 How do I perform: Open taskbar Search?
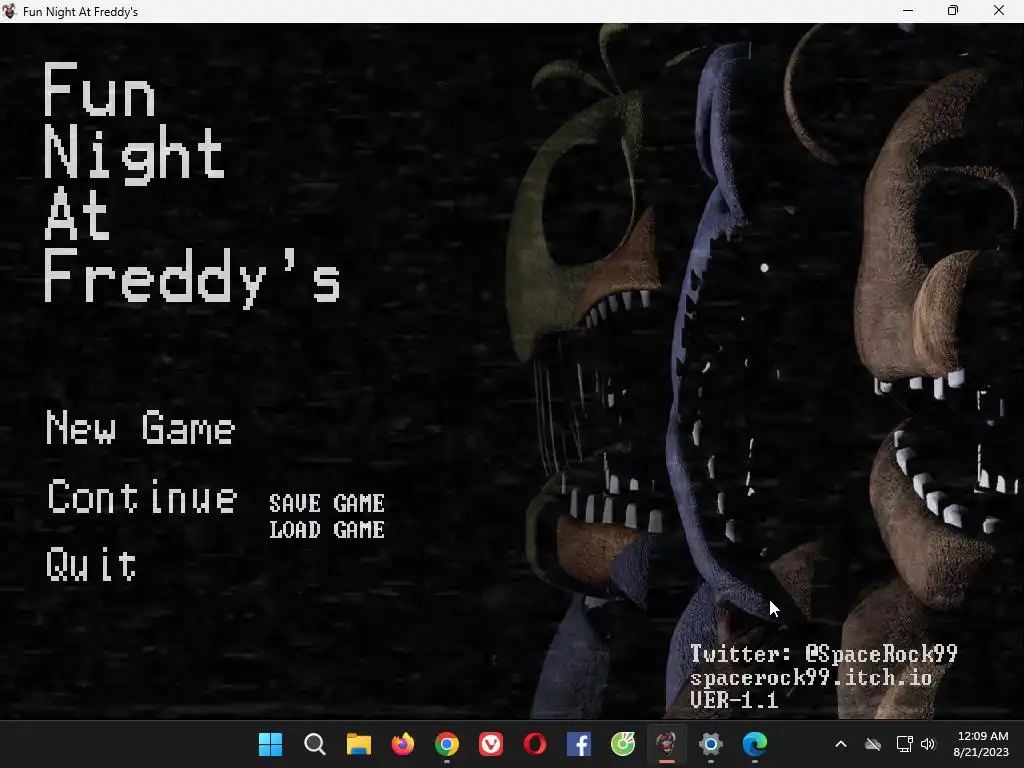pyautogui.click(x=314, y=744)
